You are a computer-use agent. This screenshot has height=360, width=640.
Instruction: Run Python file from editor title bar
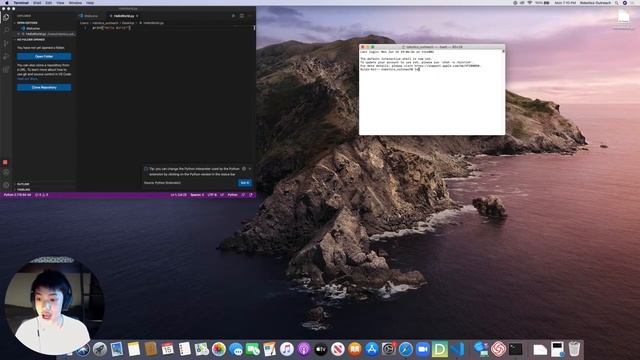pos(233,16)
